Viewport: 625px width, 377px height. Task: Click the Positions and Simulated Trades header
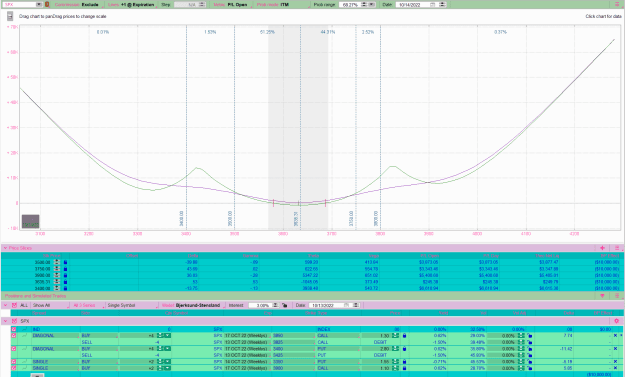[35, 296]
